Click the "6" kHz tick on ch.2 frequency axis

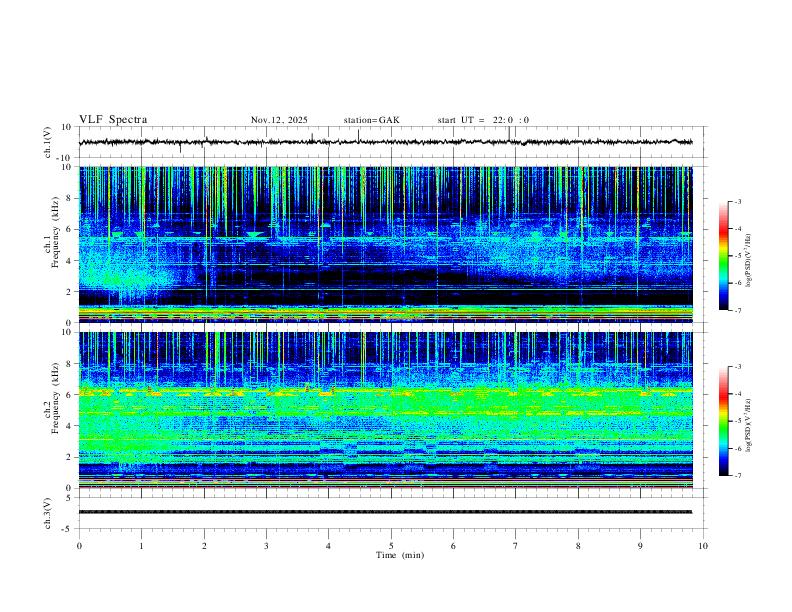pyautogui.click(x=70, y=395)
